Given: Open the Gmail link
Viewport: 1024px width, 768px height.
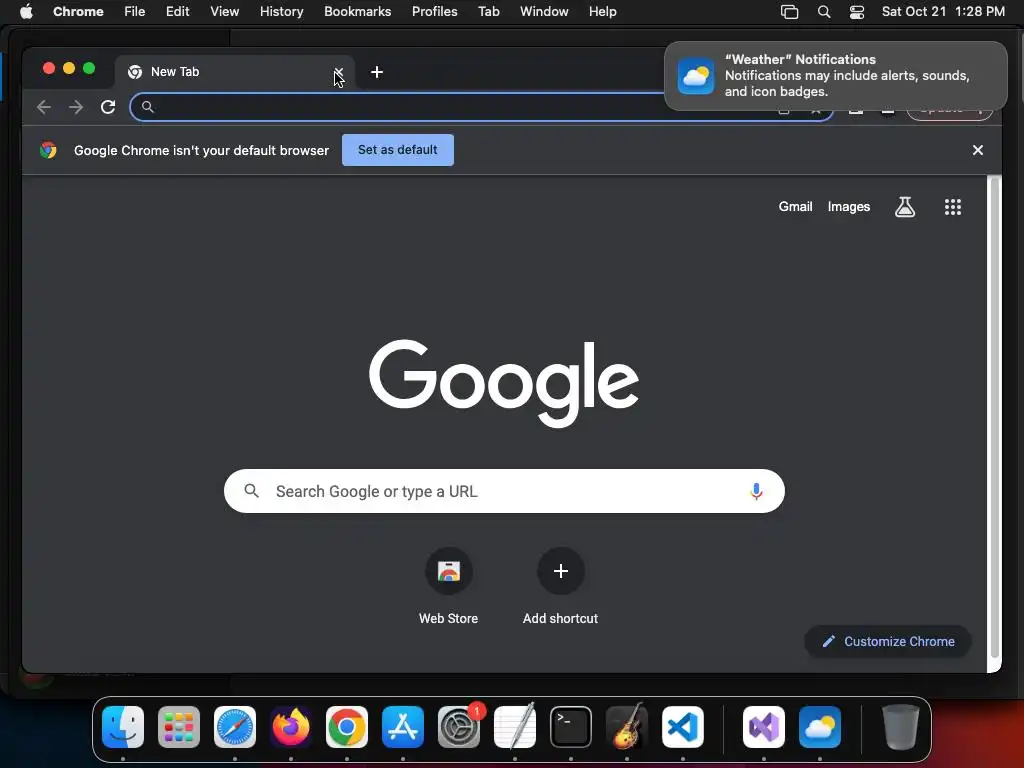Looking at the screenshot, I should (x=795, y=206).
